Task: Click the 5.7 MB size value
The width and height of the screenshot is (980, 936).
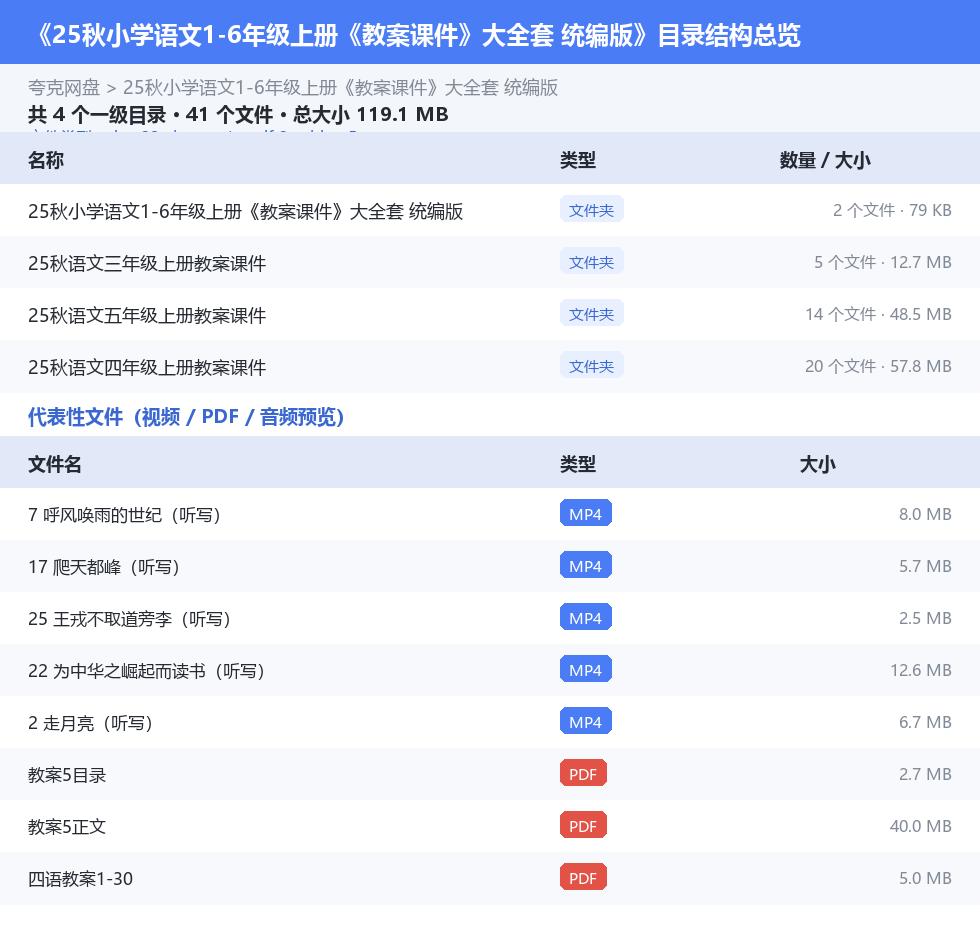Action: (x=925, y=565)
